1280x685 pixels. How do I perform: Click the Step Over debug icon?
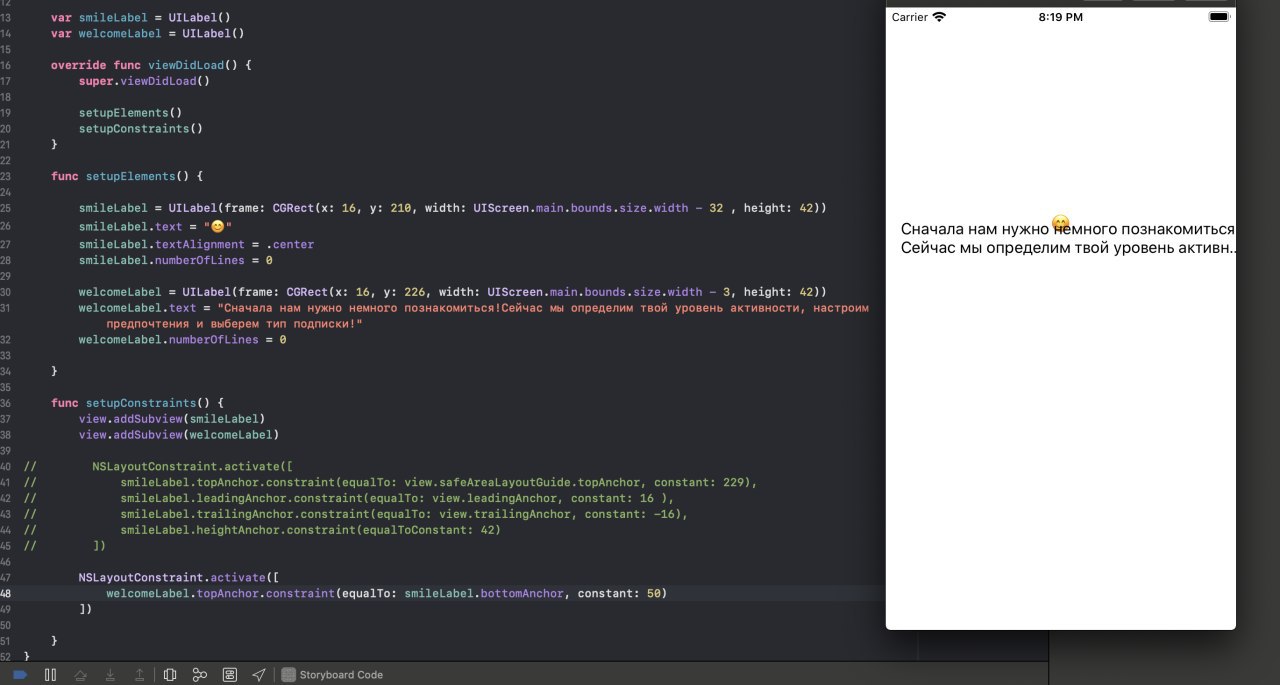click(x=80, y=675)
